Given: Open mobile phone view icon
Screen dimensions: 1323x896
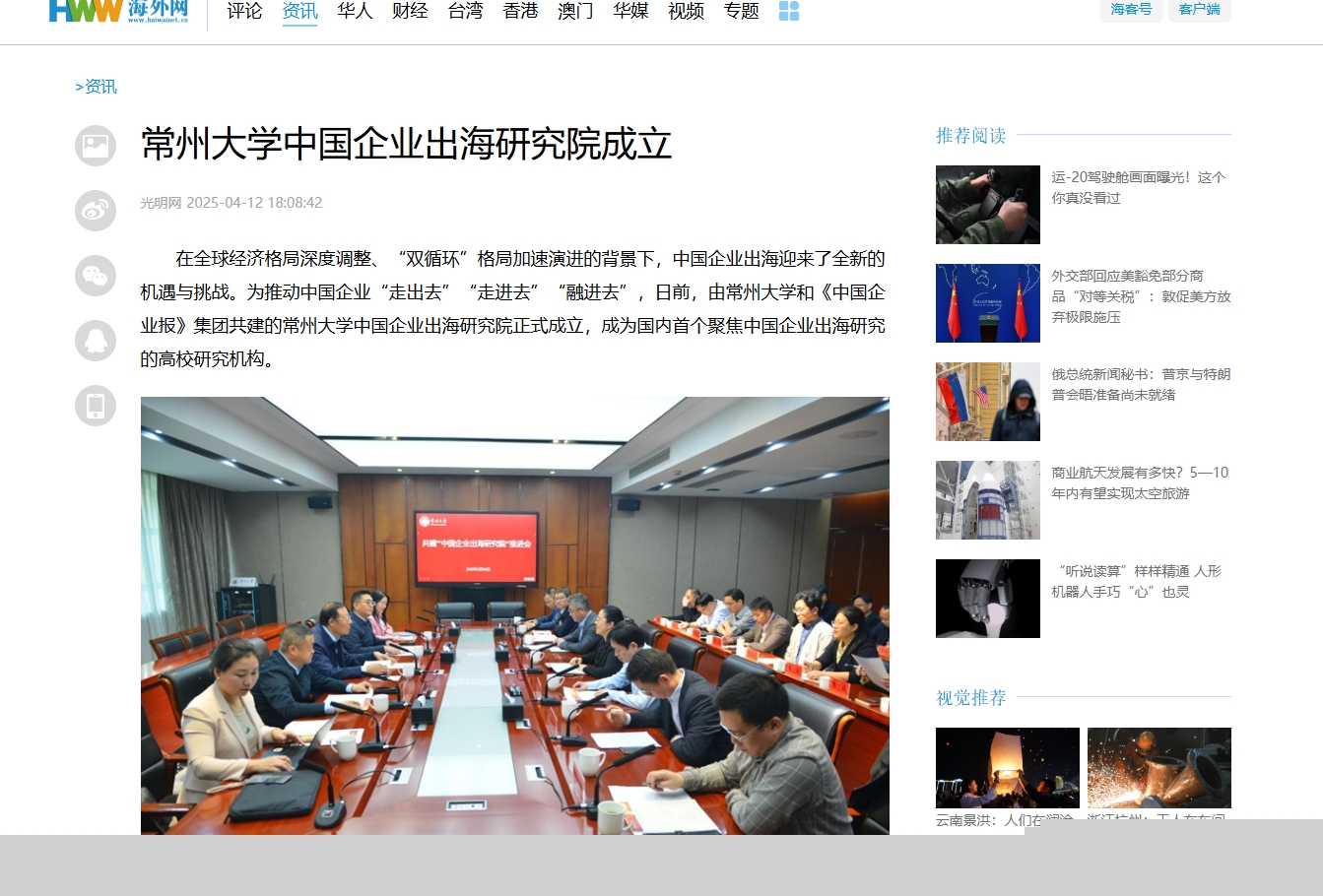Looking at the screenshot, I should (x=96, y=406).
